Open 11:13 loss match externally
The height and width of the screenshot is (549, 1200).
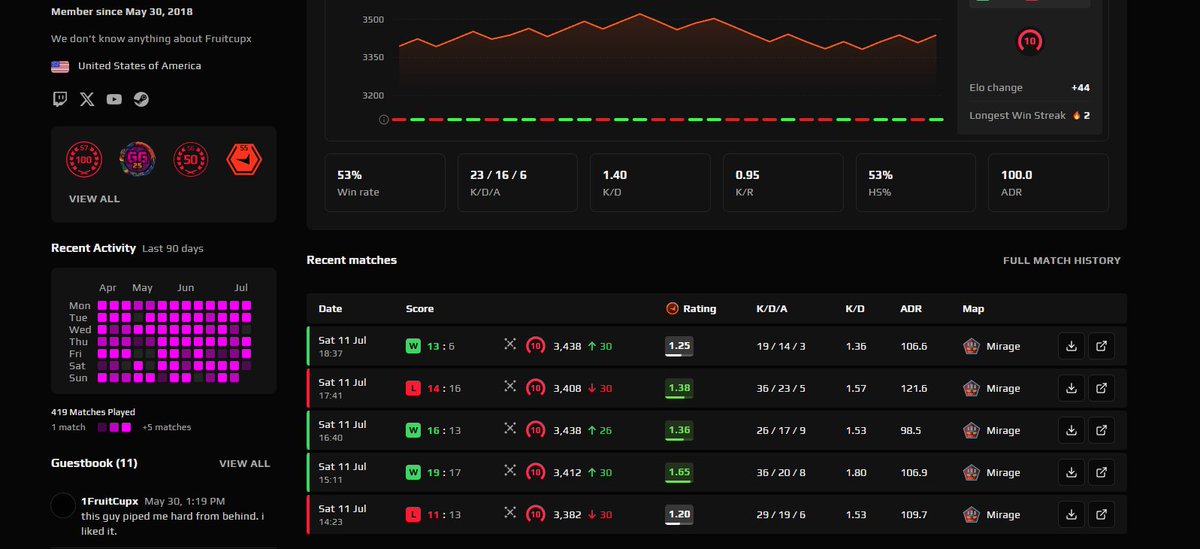(1101, 514)
